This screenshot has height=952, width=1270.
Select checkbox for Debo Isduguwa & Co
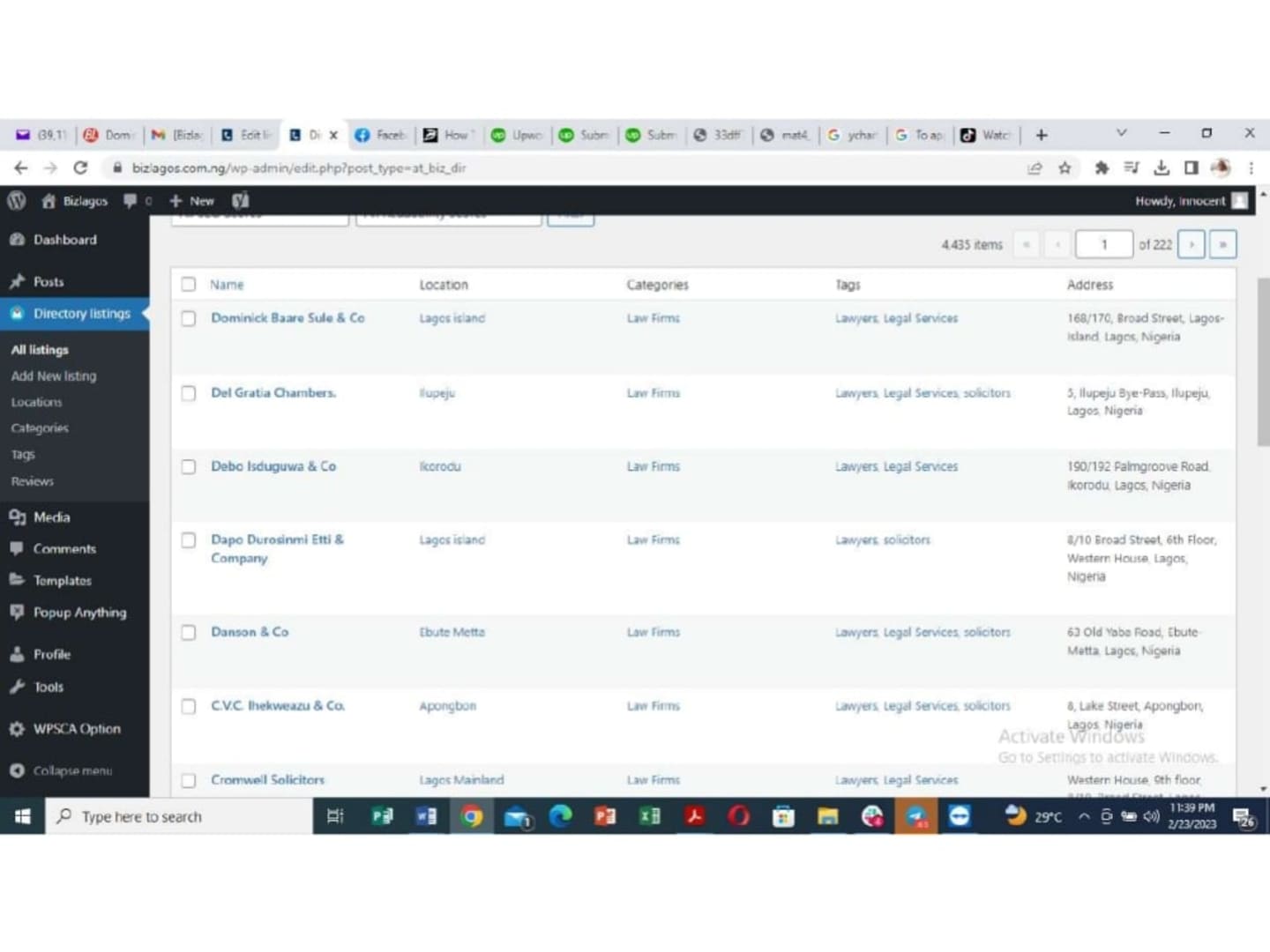tap(188, 466)
